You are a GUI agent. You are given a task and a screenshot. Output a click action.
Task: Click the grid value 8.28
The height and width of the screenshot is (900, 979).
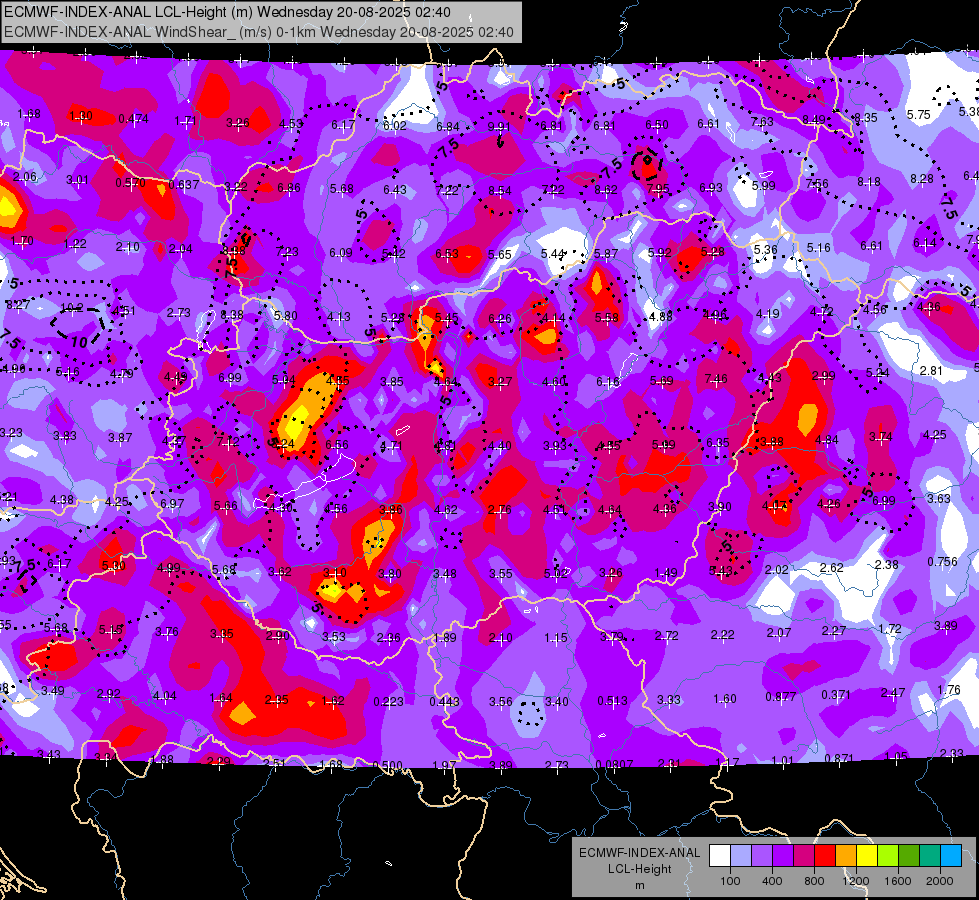(922, 179)
